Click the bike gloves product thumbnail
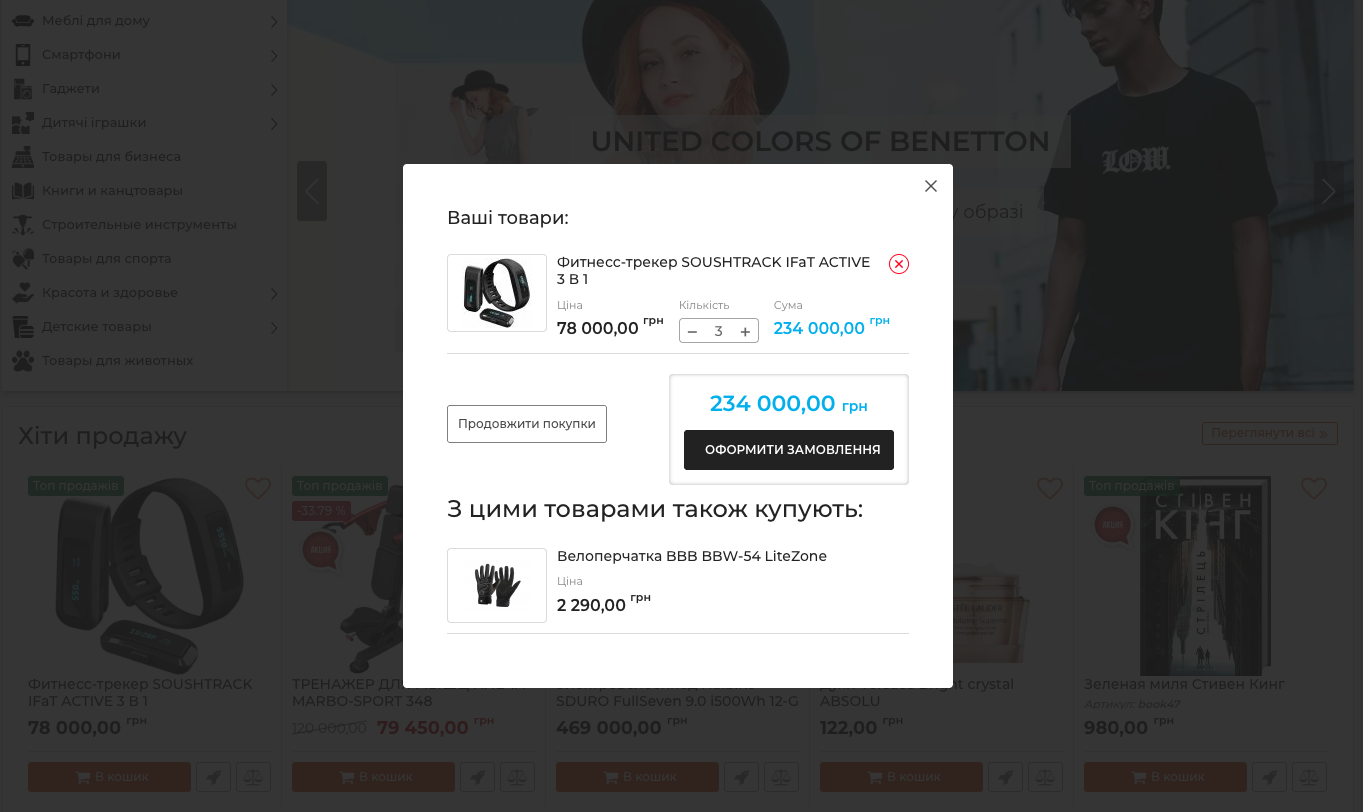Screen dimensions: 1363x812 497,585
